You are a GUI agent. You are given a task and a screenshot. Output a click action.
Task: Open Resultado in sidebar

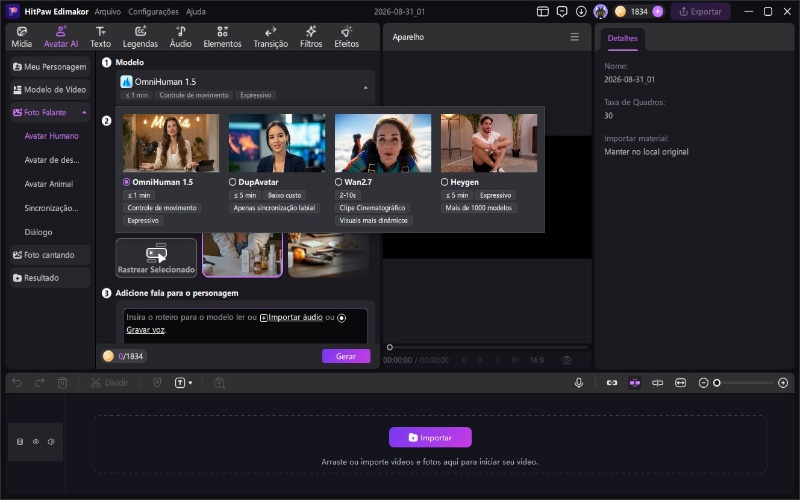point(50,278)
